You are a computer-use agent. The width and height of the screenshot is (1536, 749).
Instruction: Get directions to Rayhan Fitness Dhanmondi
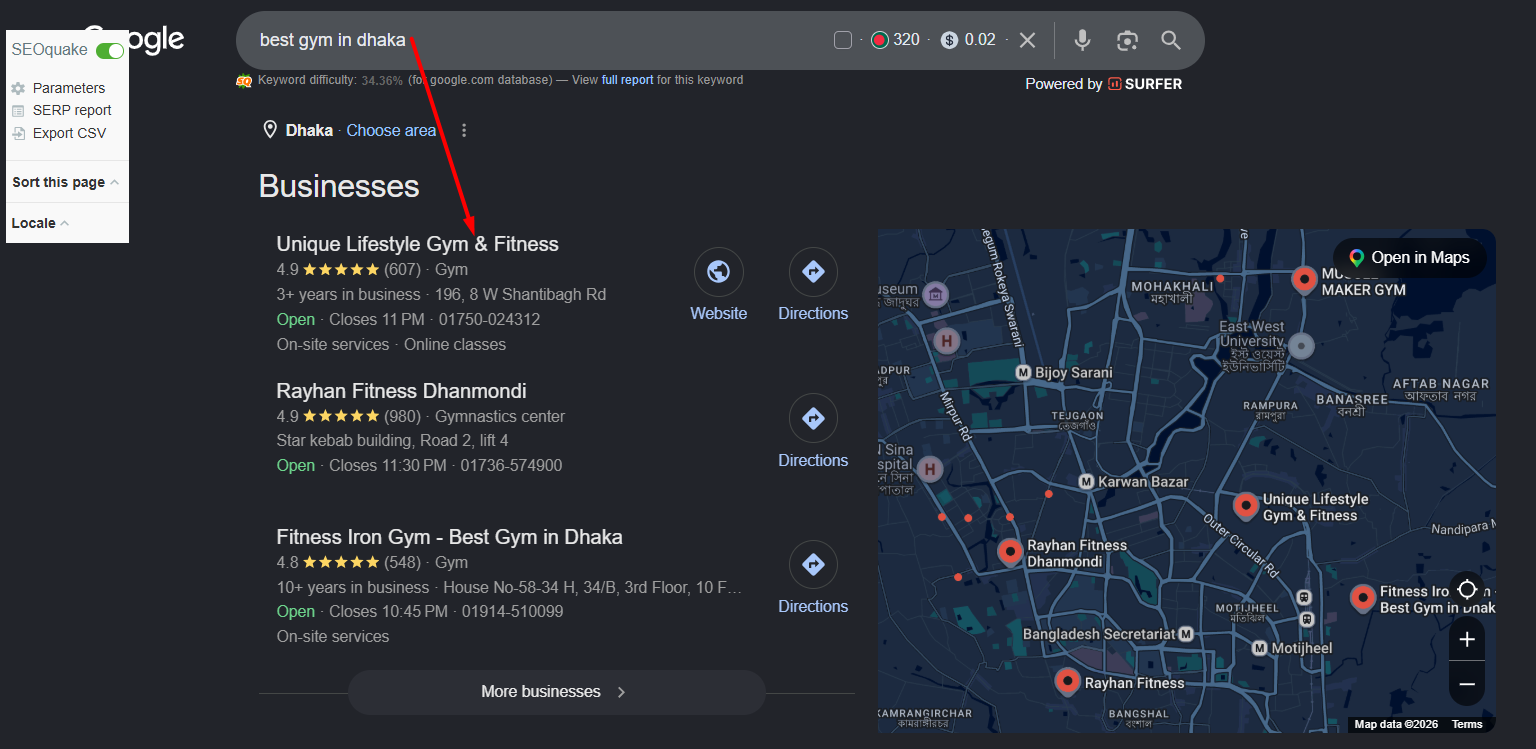point(813,419)
